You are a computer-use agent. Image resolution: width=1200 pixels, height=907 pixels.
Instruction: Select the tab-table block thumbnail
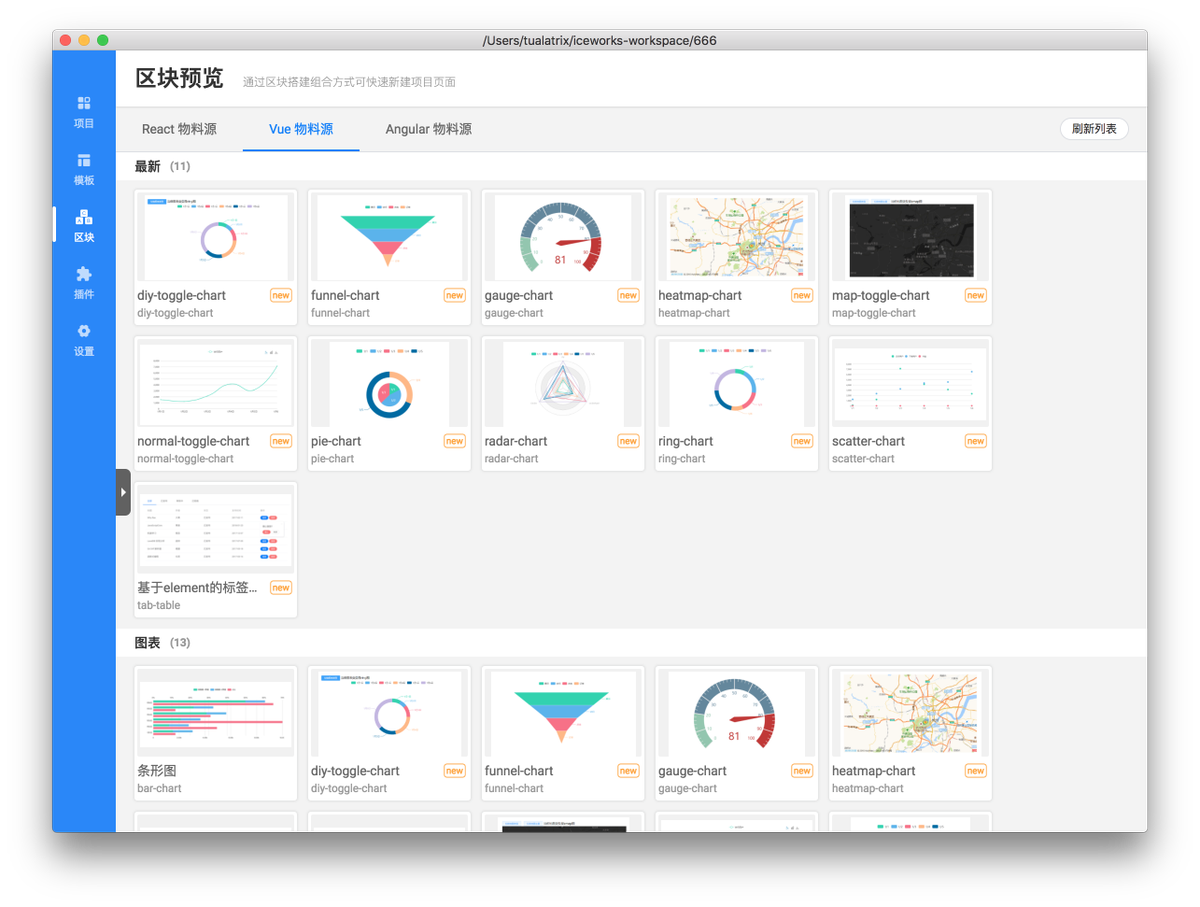(216, 530)
